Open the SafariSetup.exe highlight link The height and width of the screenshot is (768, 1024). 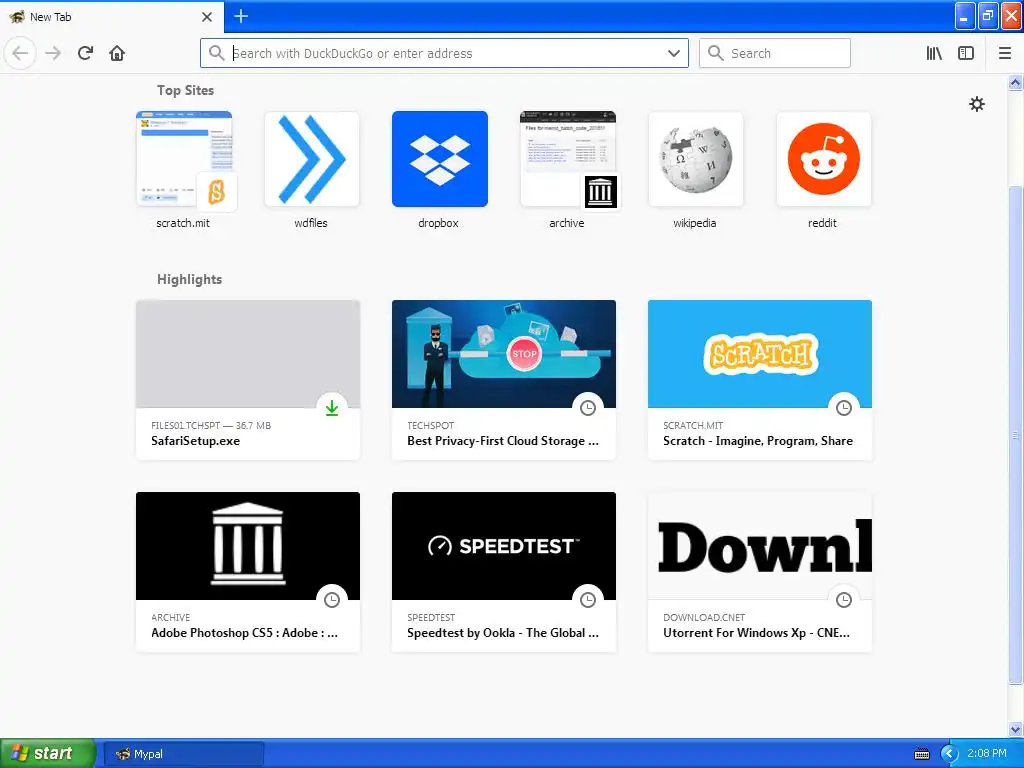coord(195,441)
